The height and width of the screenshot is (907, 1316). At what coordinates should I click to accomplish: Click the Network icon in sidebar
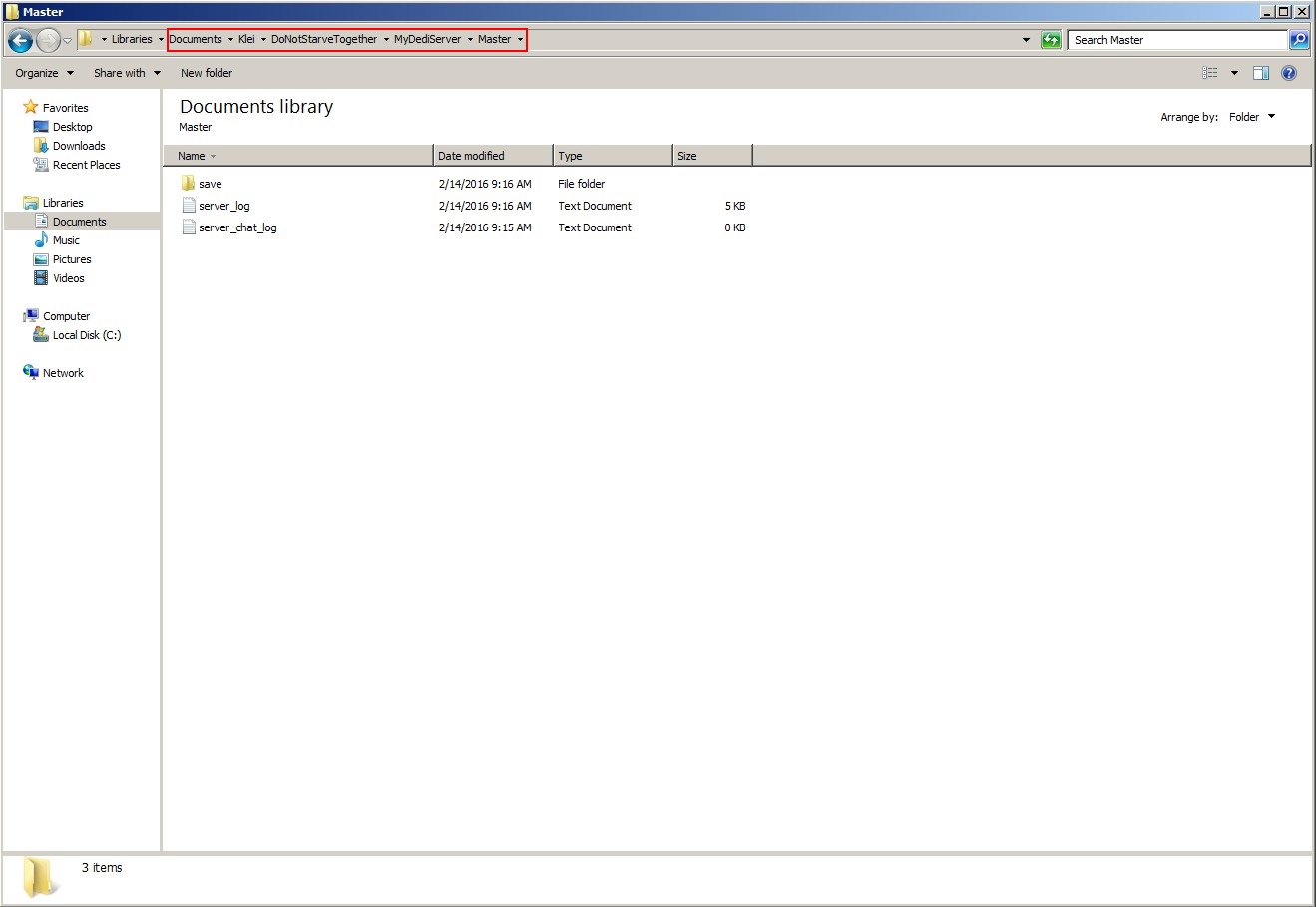(31, 373)
